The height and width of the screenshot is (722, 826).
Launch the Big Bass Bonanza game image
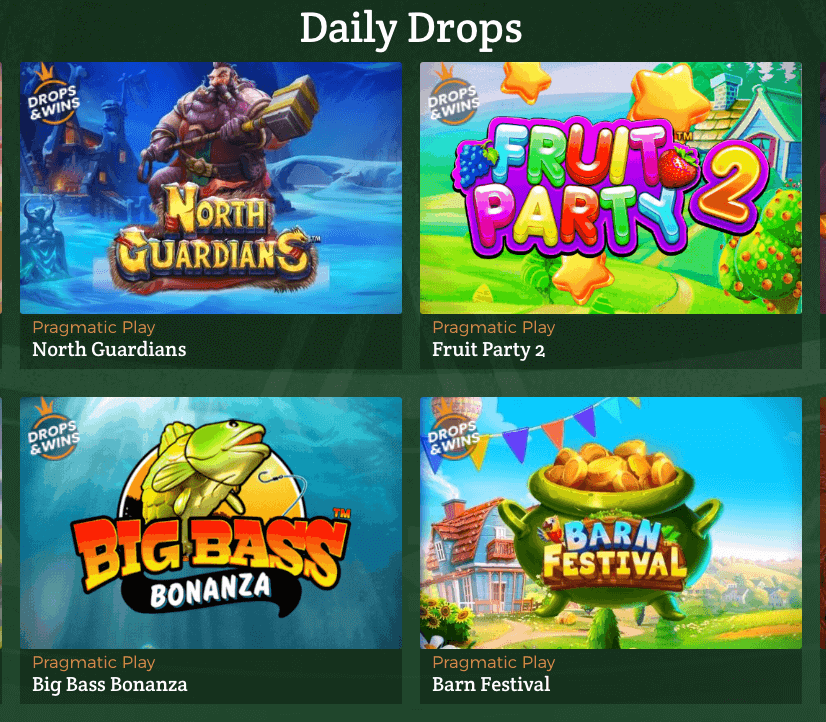211,523
